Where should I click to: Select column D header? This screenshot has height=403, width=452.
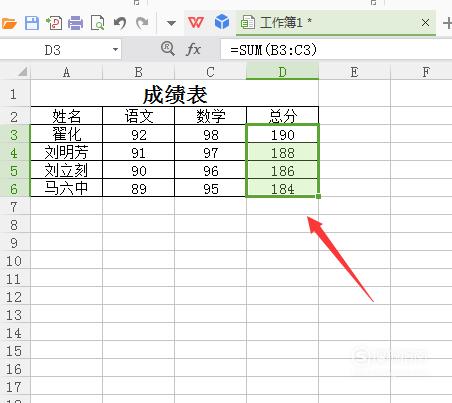coord(282,72)
